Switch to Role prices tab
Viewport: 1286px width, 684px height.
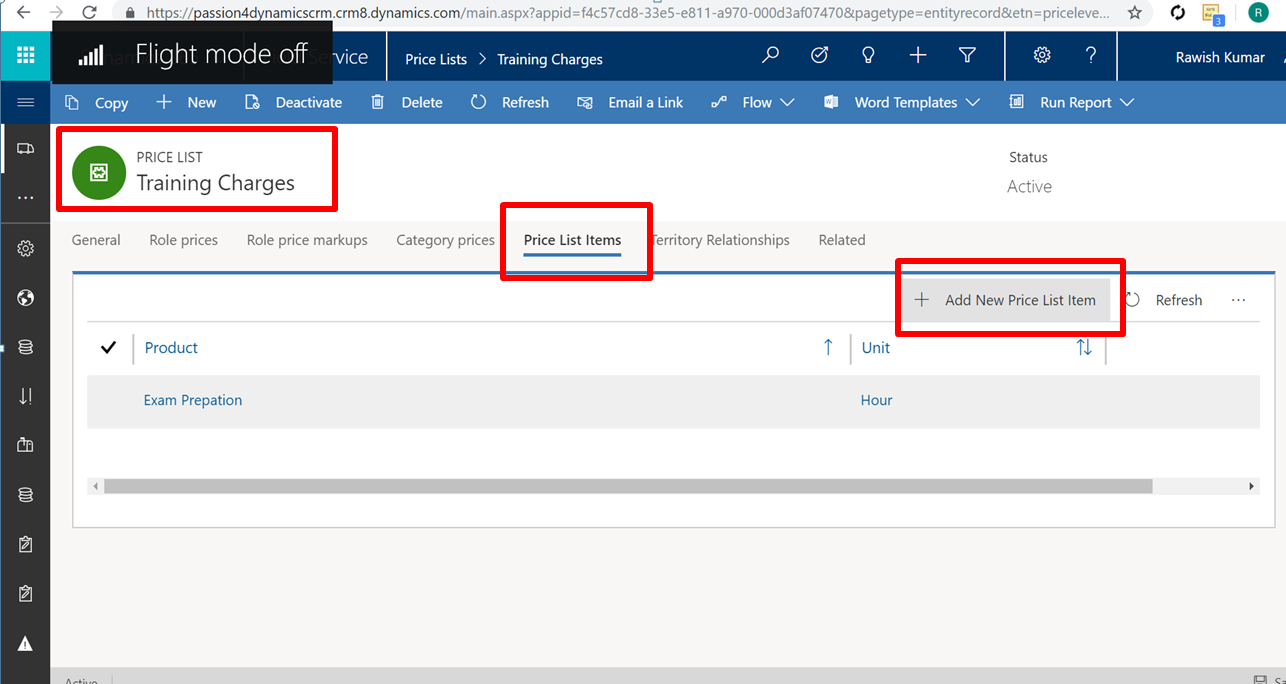pyautogui.click(x=184, y=240)
